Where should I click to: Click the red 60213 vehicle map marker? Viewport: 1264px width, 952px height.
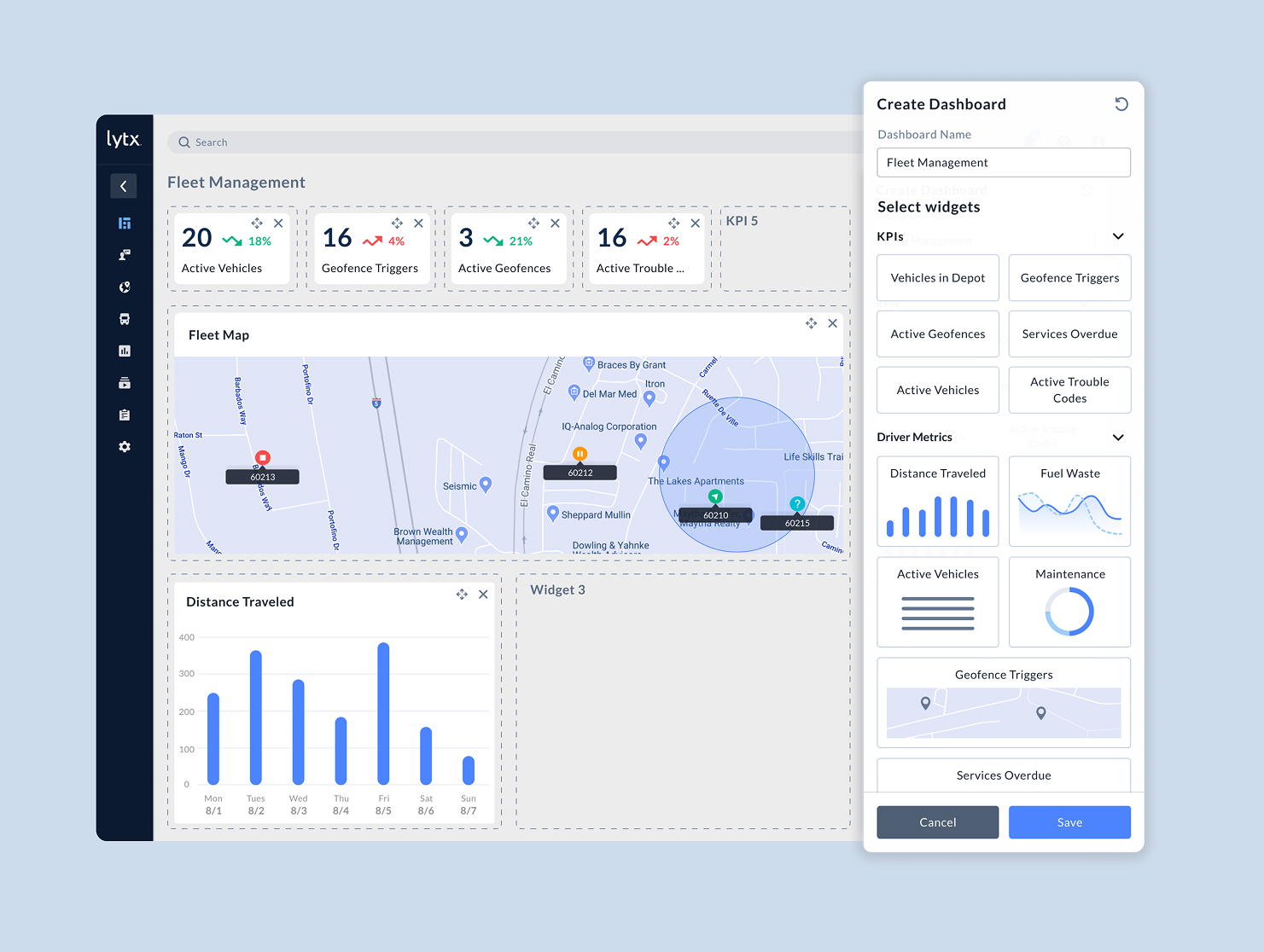click(263, 458)
